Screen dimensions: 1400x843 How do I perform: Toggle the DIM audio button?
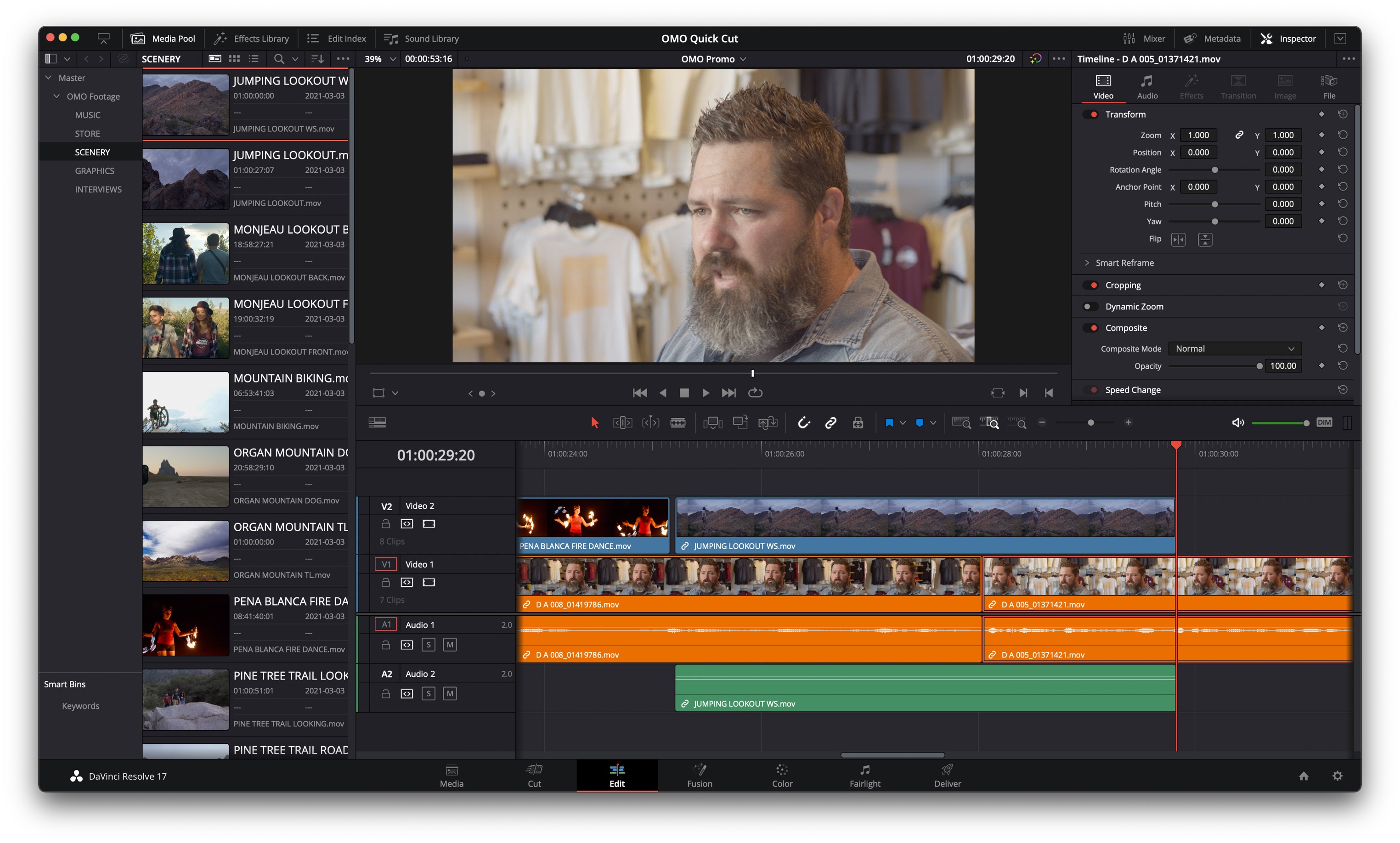1324,422
